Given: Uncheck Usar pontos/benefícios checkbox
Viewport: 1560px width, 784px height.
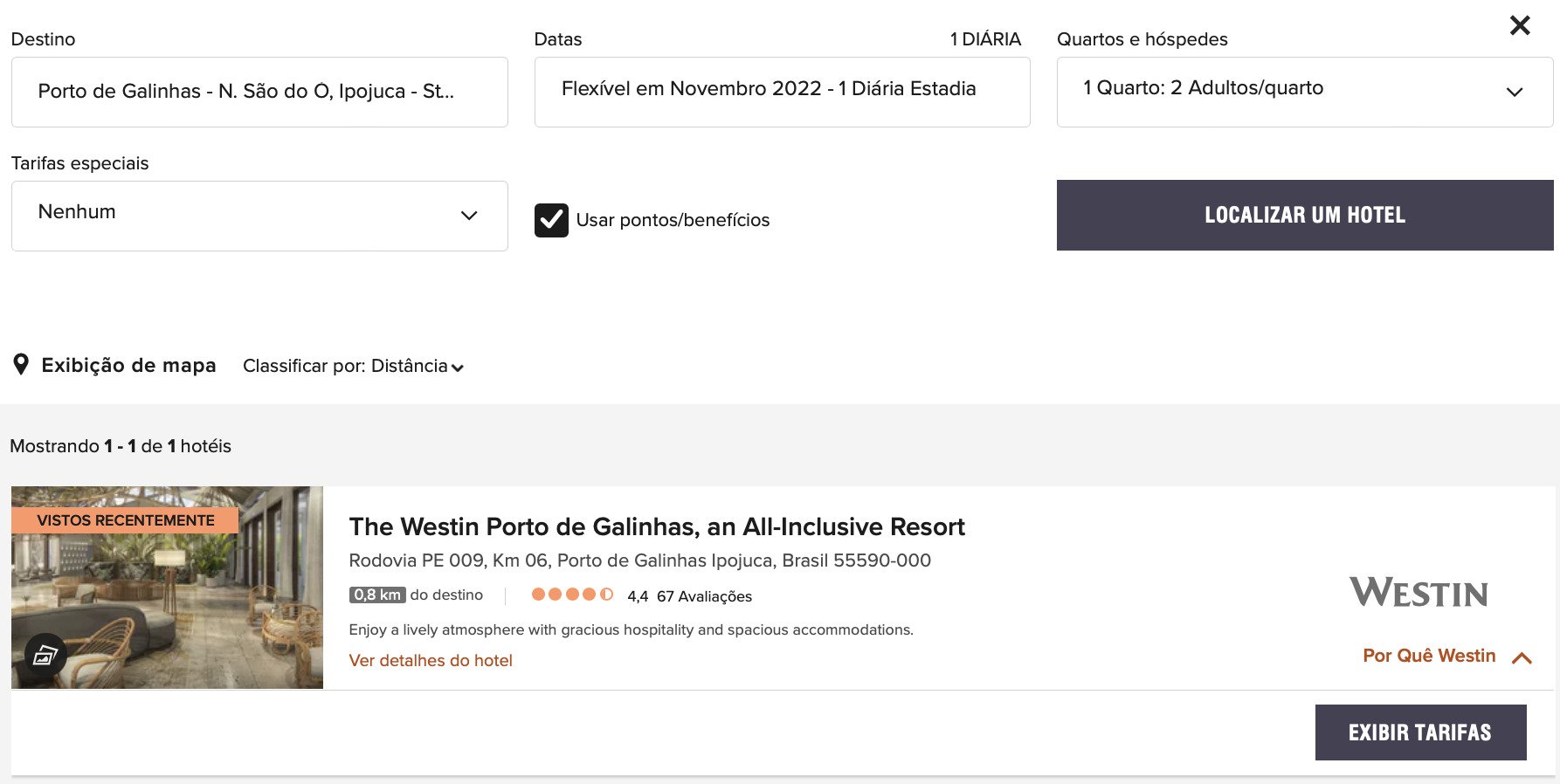Looking at the screenshot, I should point(551,220).
